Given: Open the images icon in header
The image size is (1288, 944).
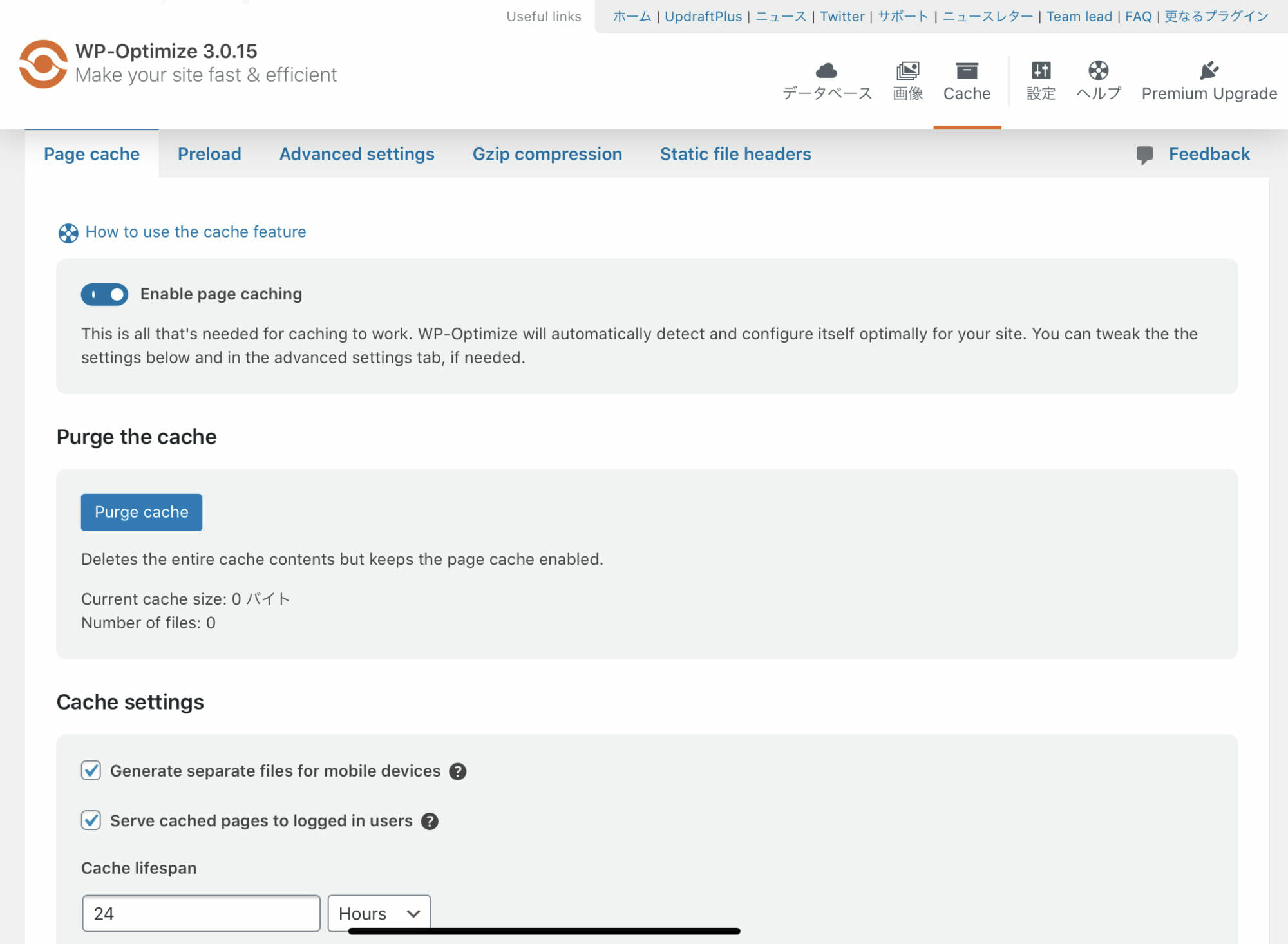Looking at the screenshot, I should coord(907,70).
